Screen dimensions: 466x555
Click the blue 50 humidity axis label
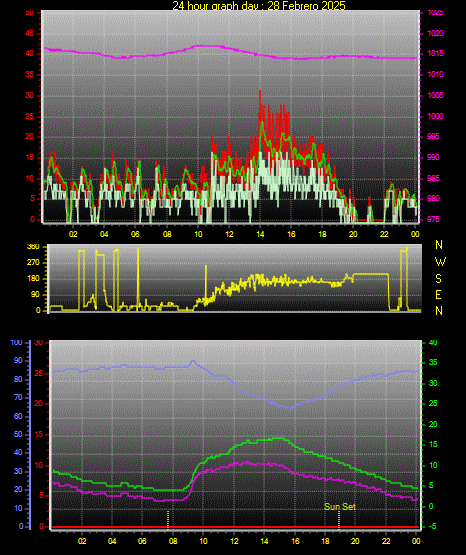18,434
